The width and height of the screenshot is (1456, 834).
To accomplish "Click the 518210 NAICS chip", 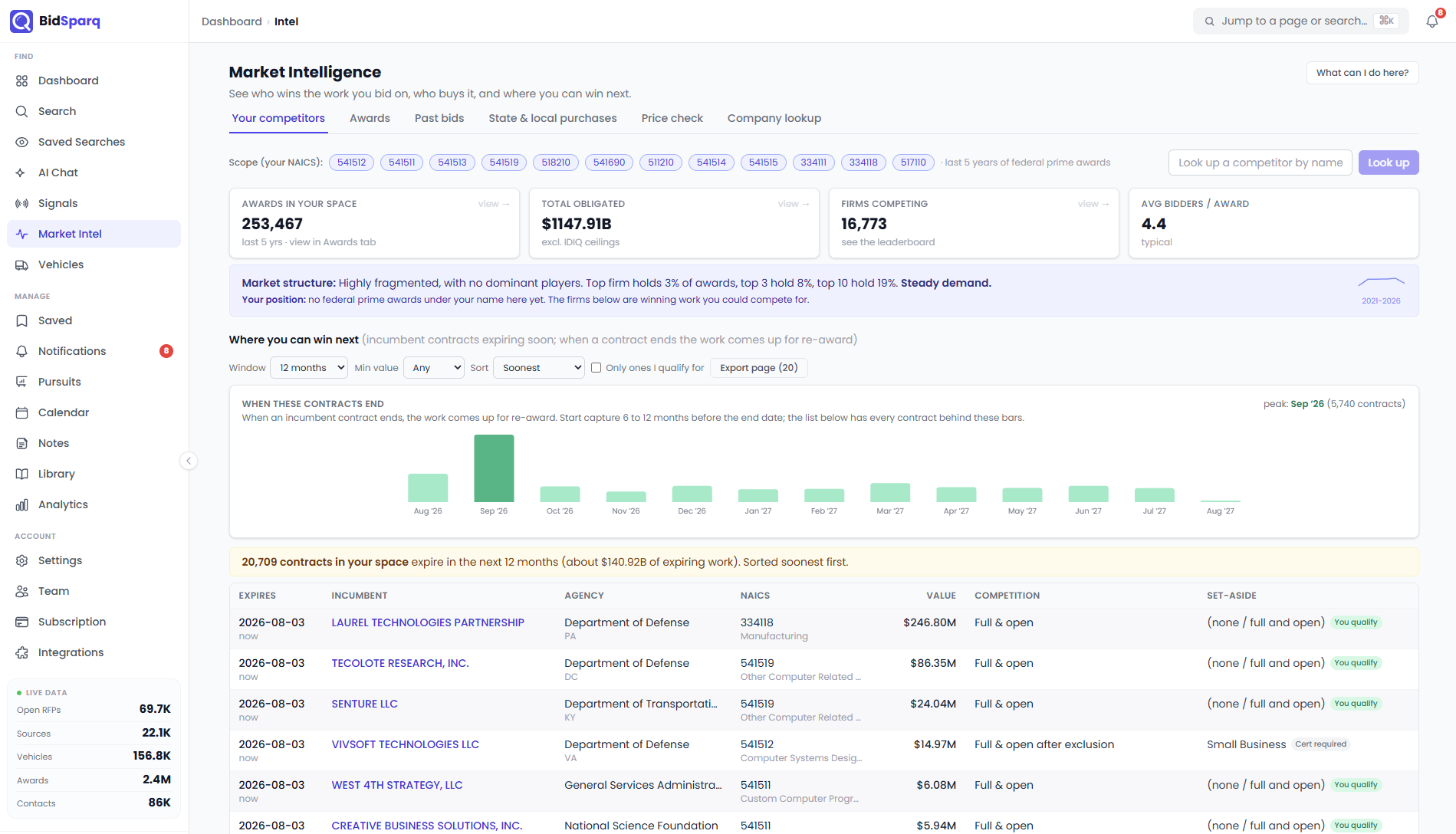I will click(x=556, y=163).
